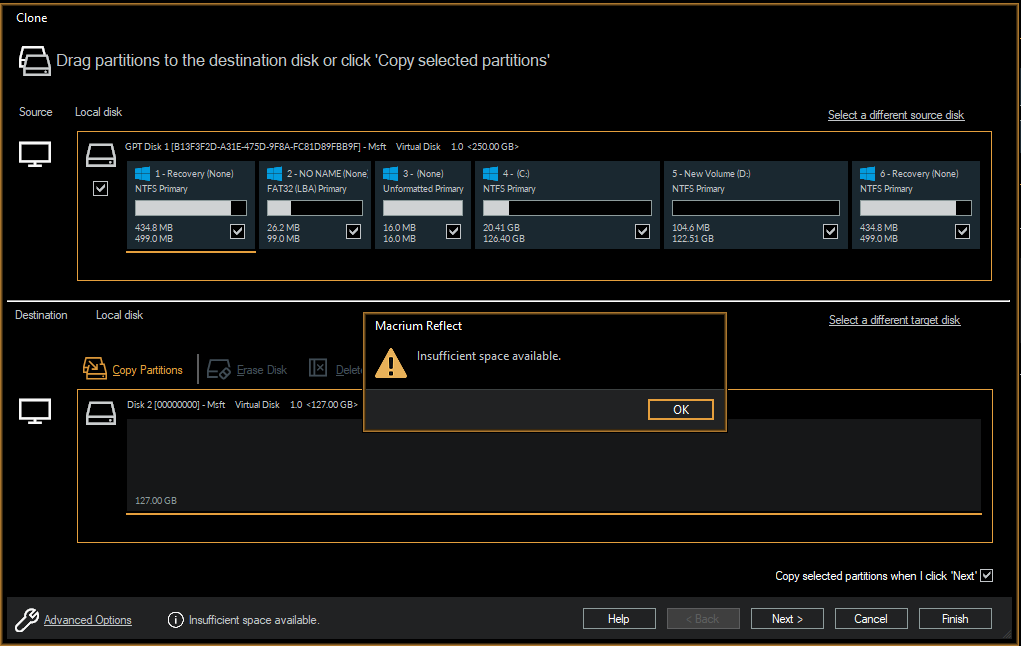Click the warning triangle in the dialog
Image resolution: width=1021 pixels, height=646 pixels.
coord(391,364)
